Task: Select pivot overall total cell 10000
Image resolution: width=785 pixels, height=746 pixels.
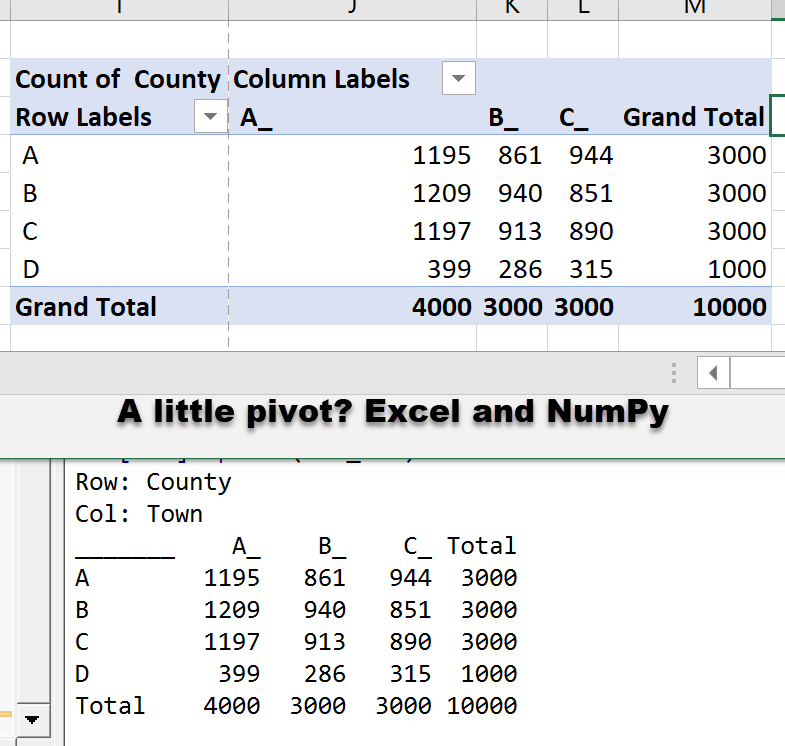Action: coord(695,306)
